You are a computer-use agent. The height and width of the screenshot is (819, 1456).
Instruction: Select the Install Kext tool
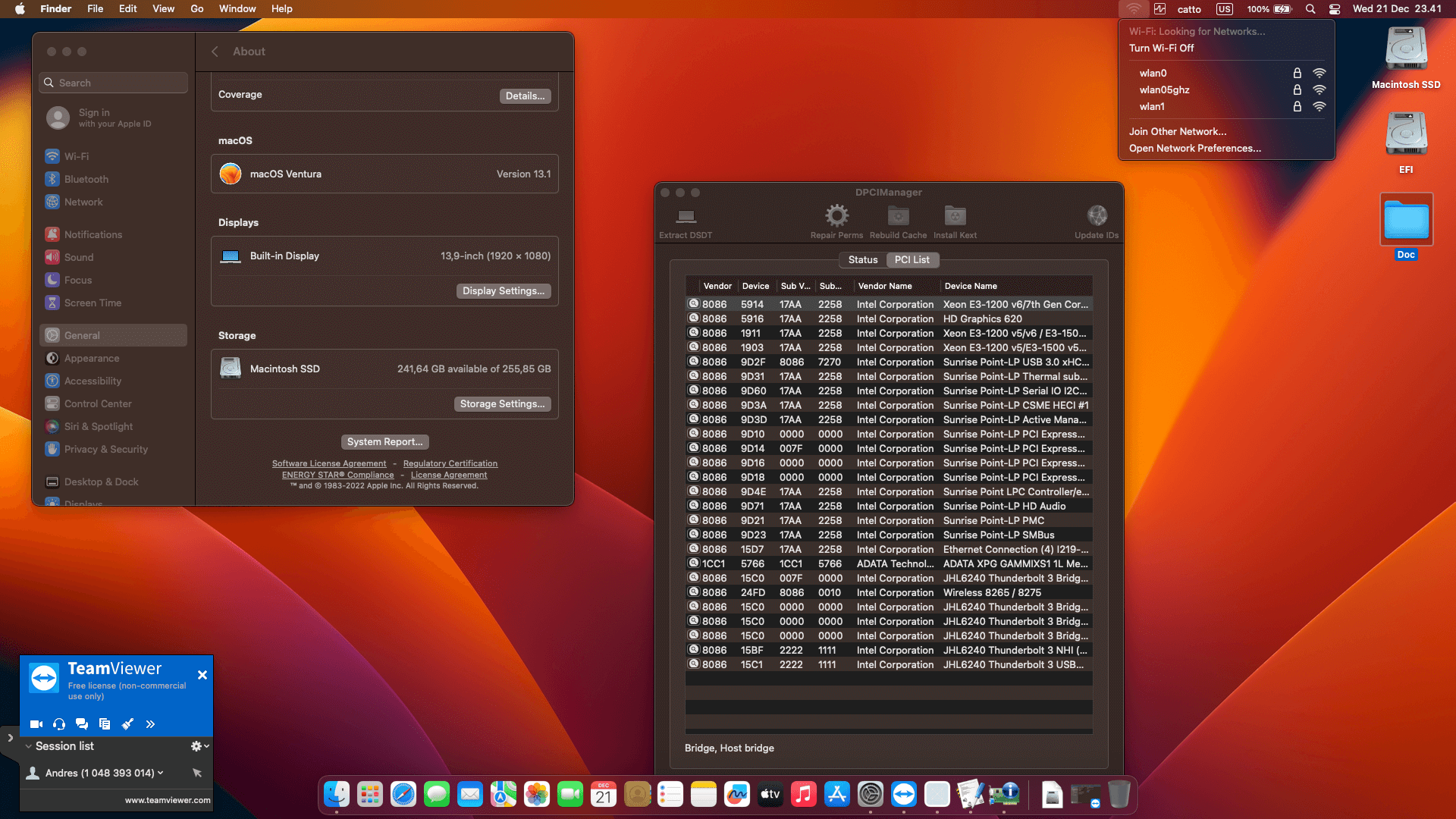[x=955, y=221]
